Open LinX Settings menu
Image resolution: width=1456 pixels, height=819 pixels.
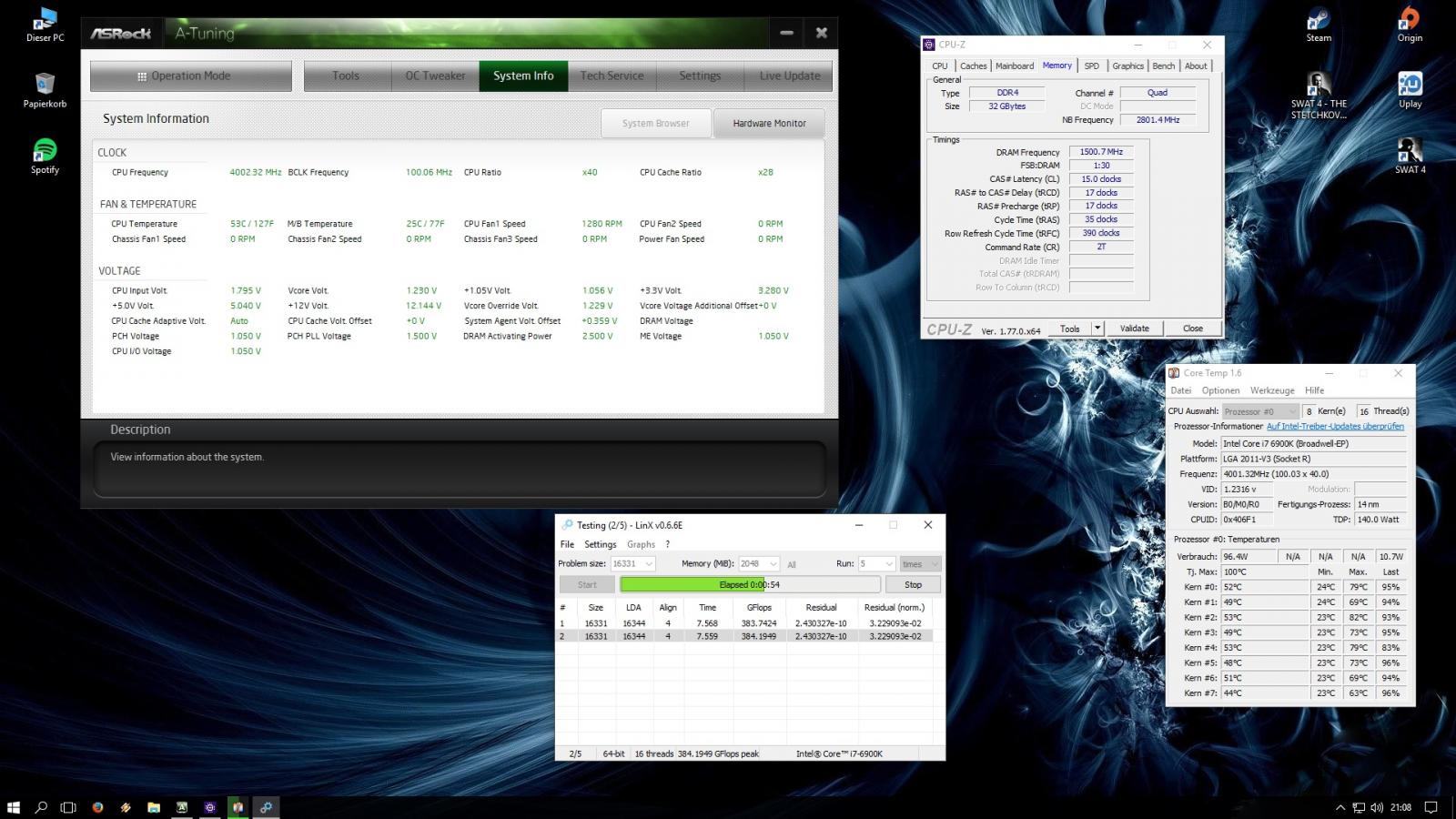600,544
